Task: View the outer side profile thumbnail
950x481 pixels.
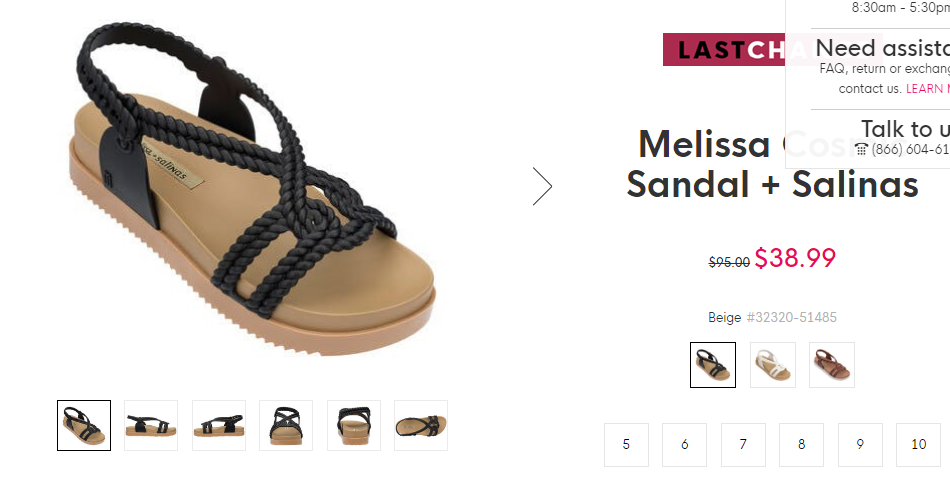Action: point(151,425)
